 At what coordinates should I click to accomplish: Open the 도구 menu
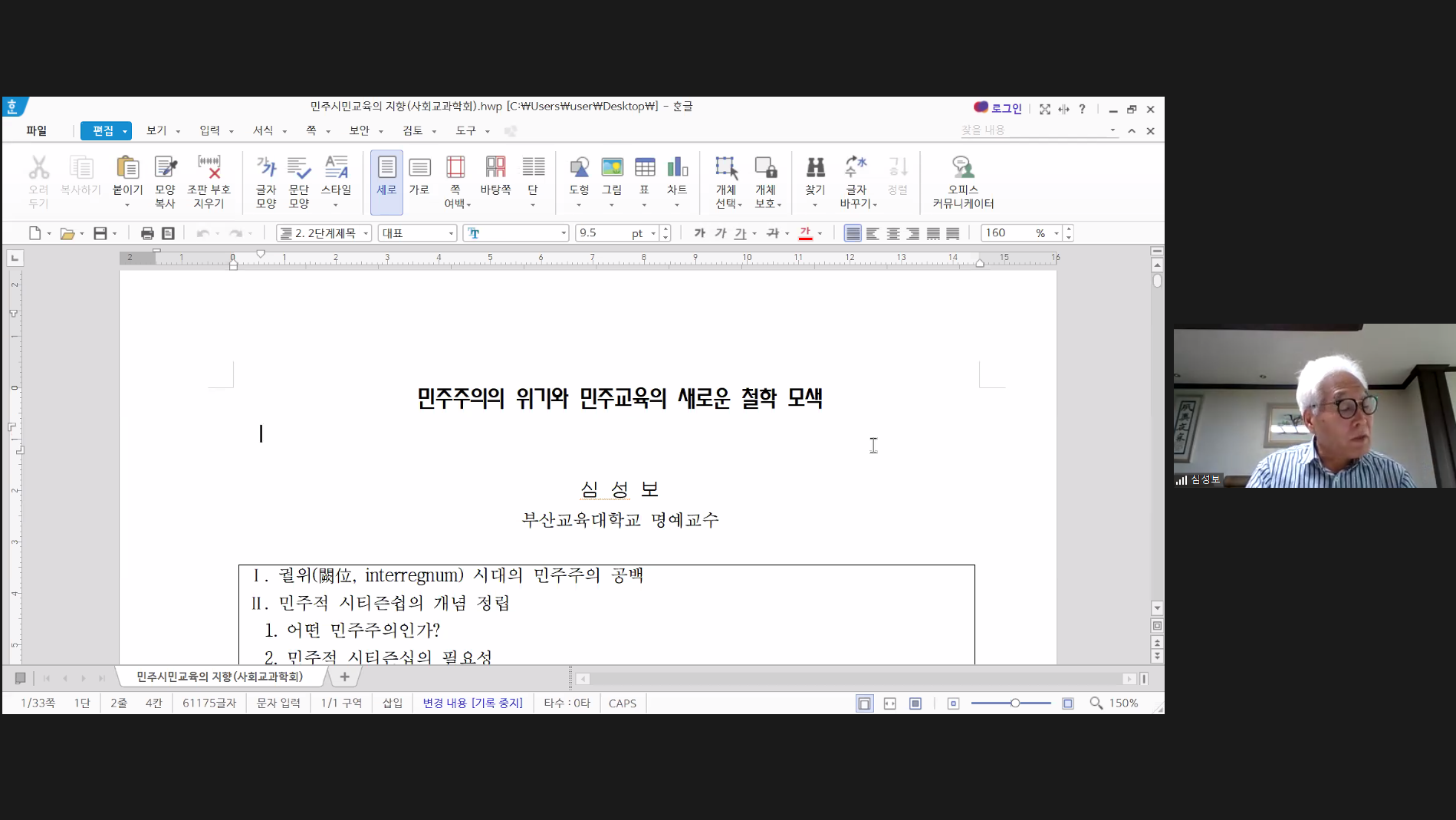[466, 130]
